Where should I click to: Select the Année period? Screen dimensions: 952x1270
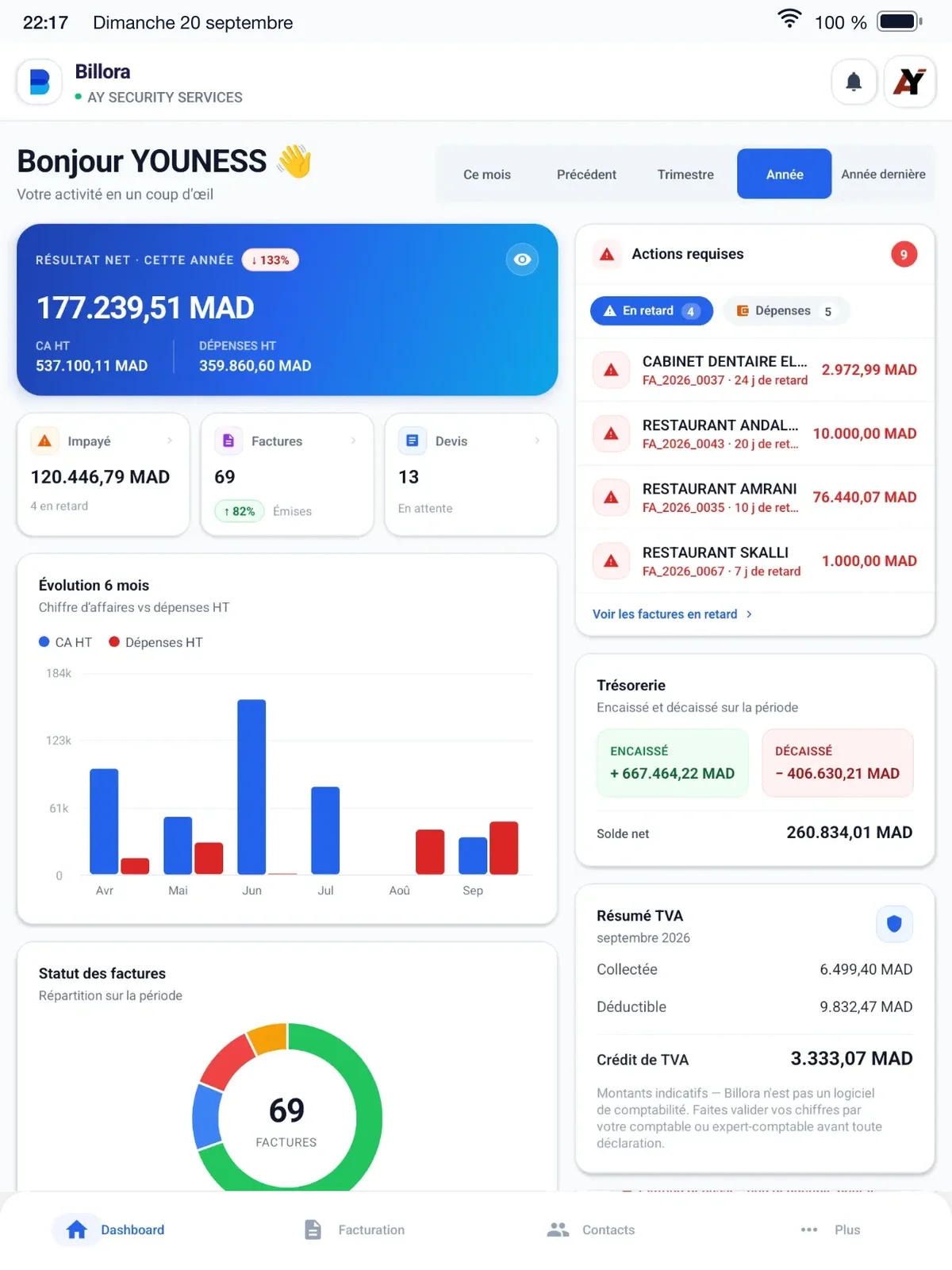[785, 174]
